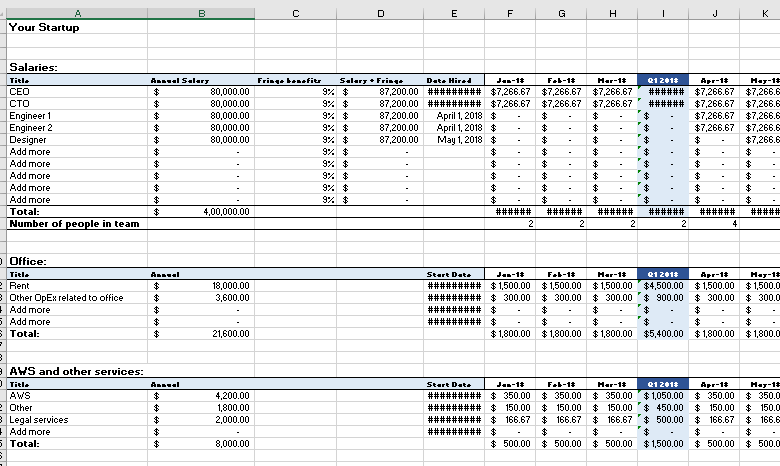This screenshot has height=466, width=780.
Task: Click the "Your Startup" title cell
Action: (44, 28)
